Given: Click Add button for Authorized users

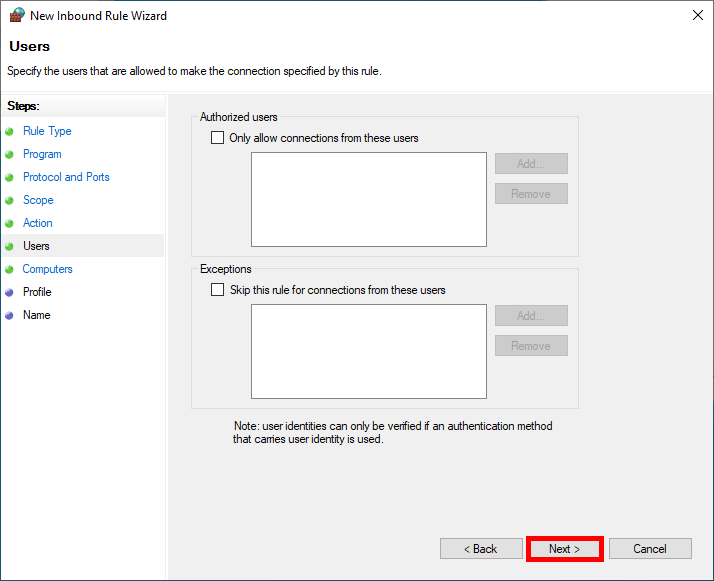Looking at the screenshot, I should (531, 163).
